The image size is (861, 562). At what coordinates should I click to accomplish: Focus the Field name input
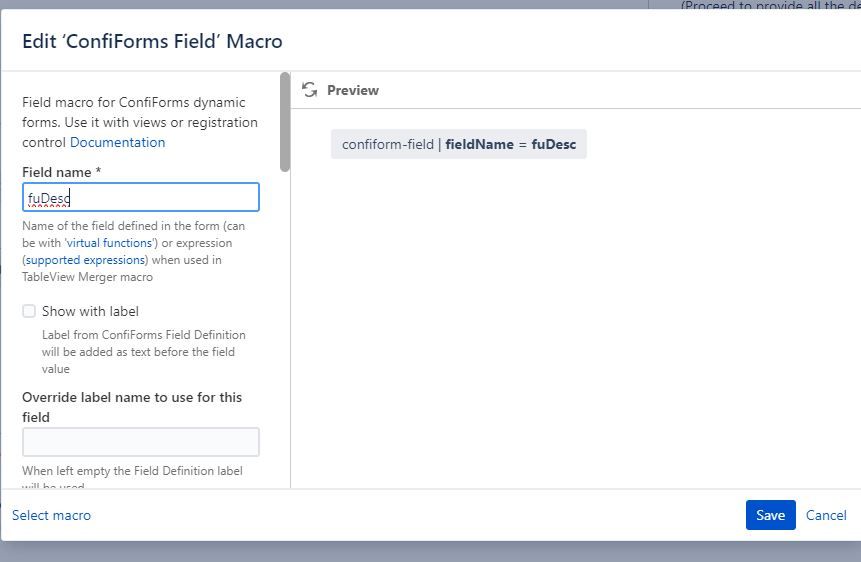coord(141,197)
